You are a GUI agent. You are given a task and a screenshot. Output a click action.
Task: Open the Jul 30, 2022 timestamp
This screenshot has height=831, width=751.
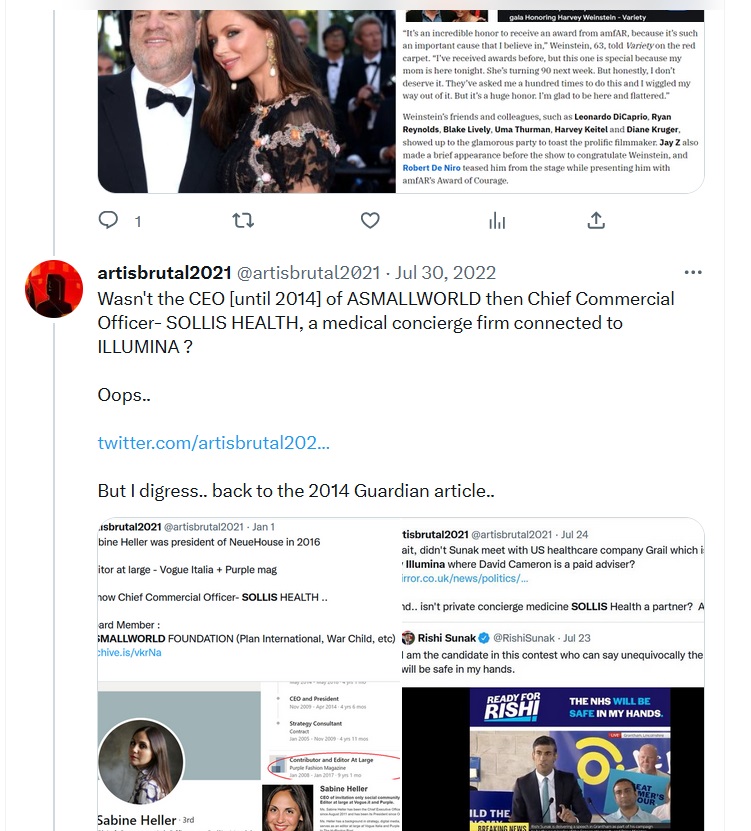tap(445, 272)
